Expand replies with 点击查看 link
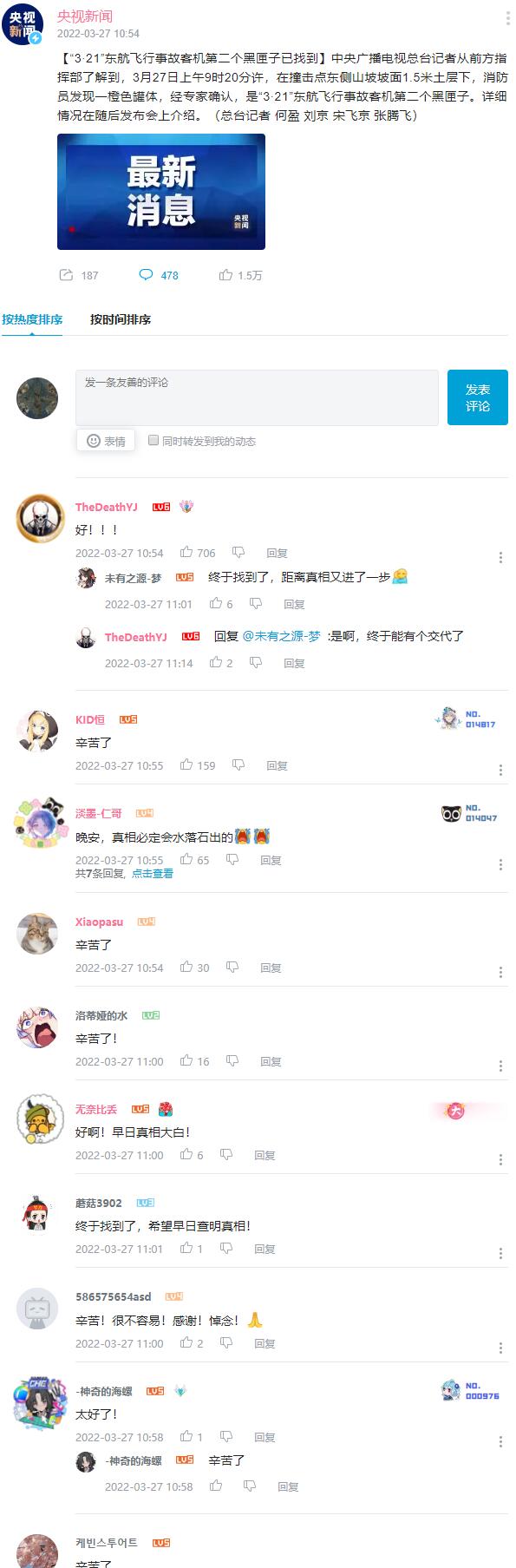The width and height of the screenshot is (516, 1568). [153, 874]
